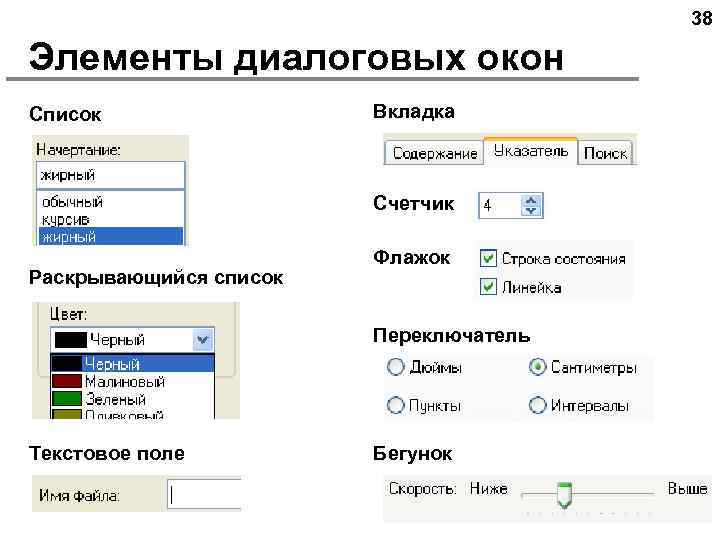Uncheck the Строка состояния checkbox
Viewport: 720px width, 540px height.
[488, 259]
